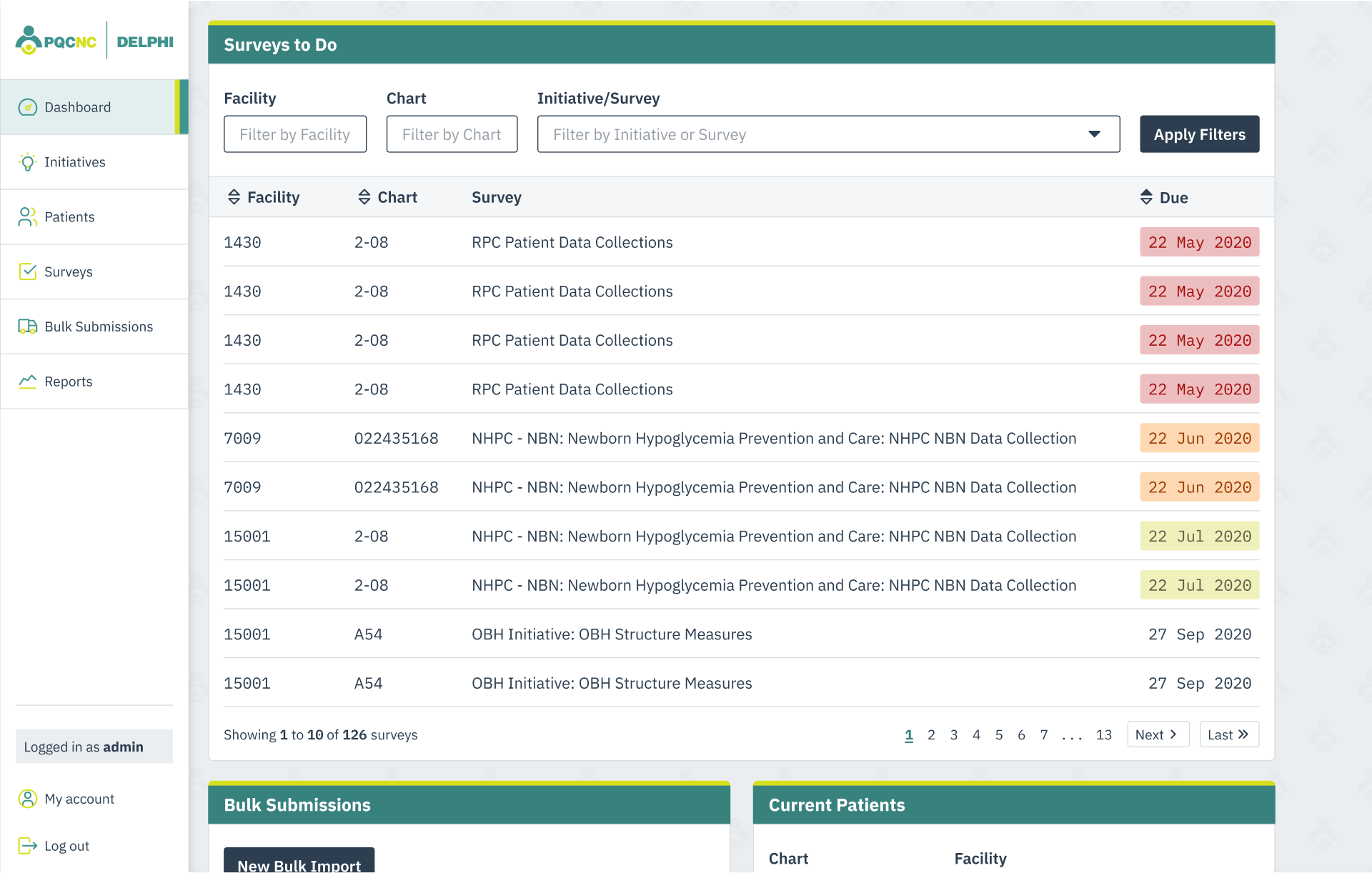
Task: Focus the Filter by Facility field
Action: (295, 134)
